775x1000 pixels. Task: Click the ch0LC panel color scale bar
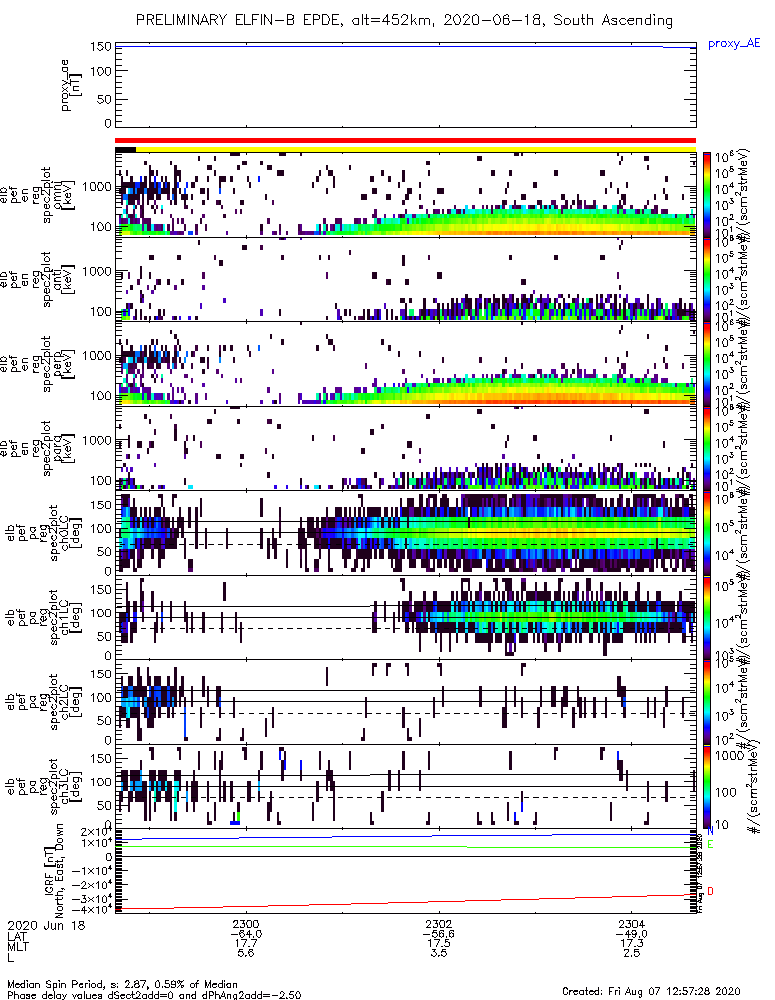(707, 533)
